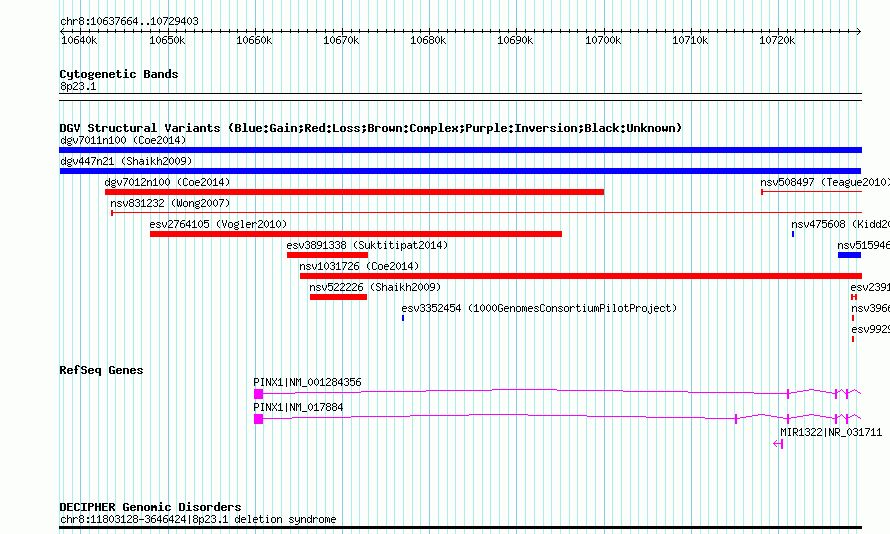Click the esv3891338 (Suktitipat2014) red bar
This screenshot has width=890, height=534.
(328, 255)
